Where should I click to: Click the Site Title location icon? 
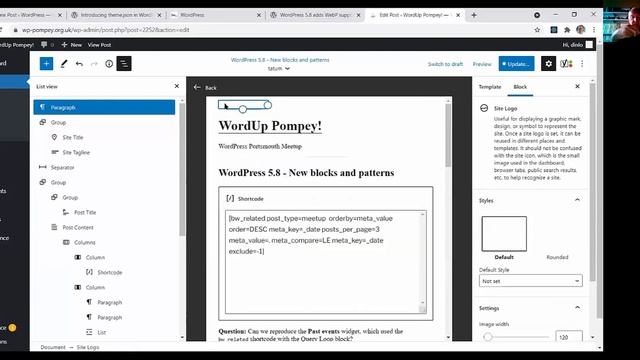(54, 137)
